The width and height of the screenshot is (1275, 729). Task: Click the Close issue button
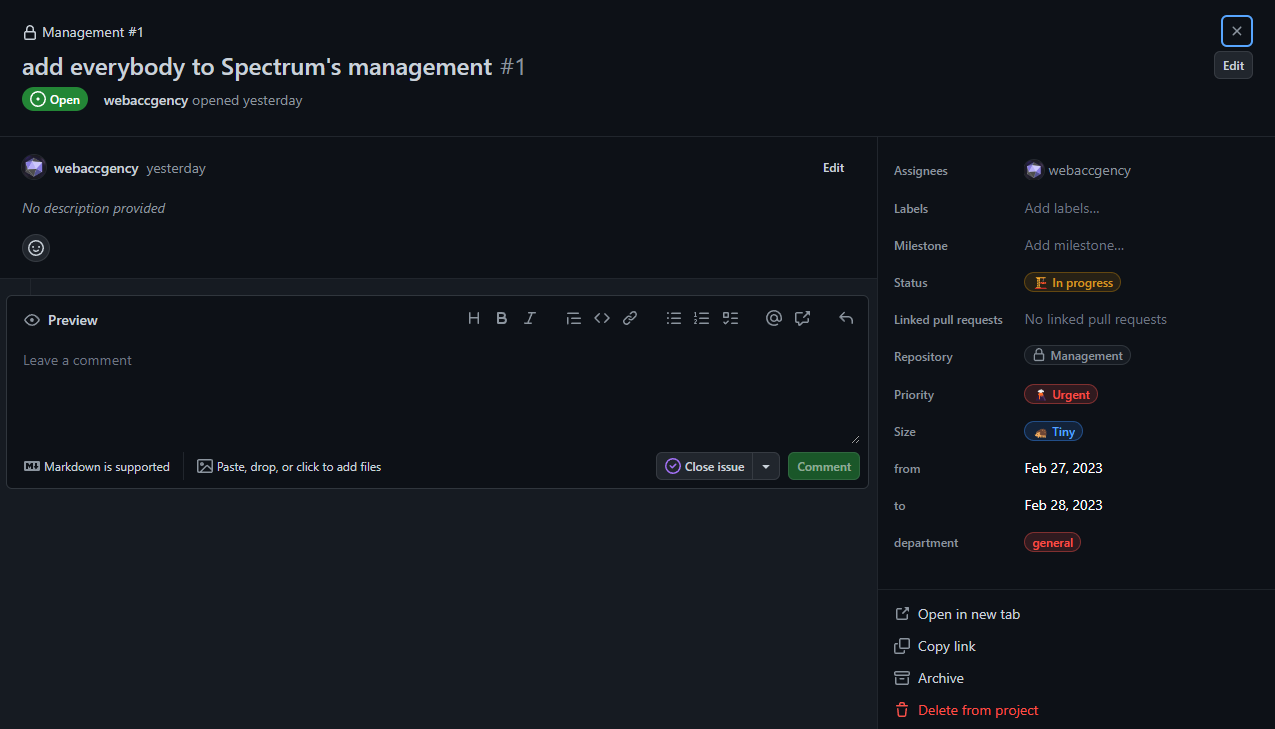(x=705, y=466)
